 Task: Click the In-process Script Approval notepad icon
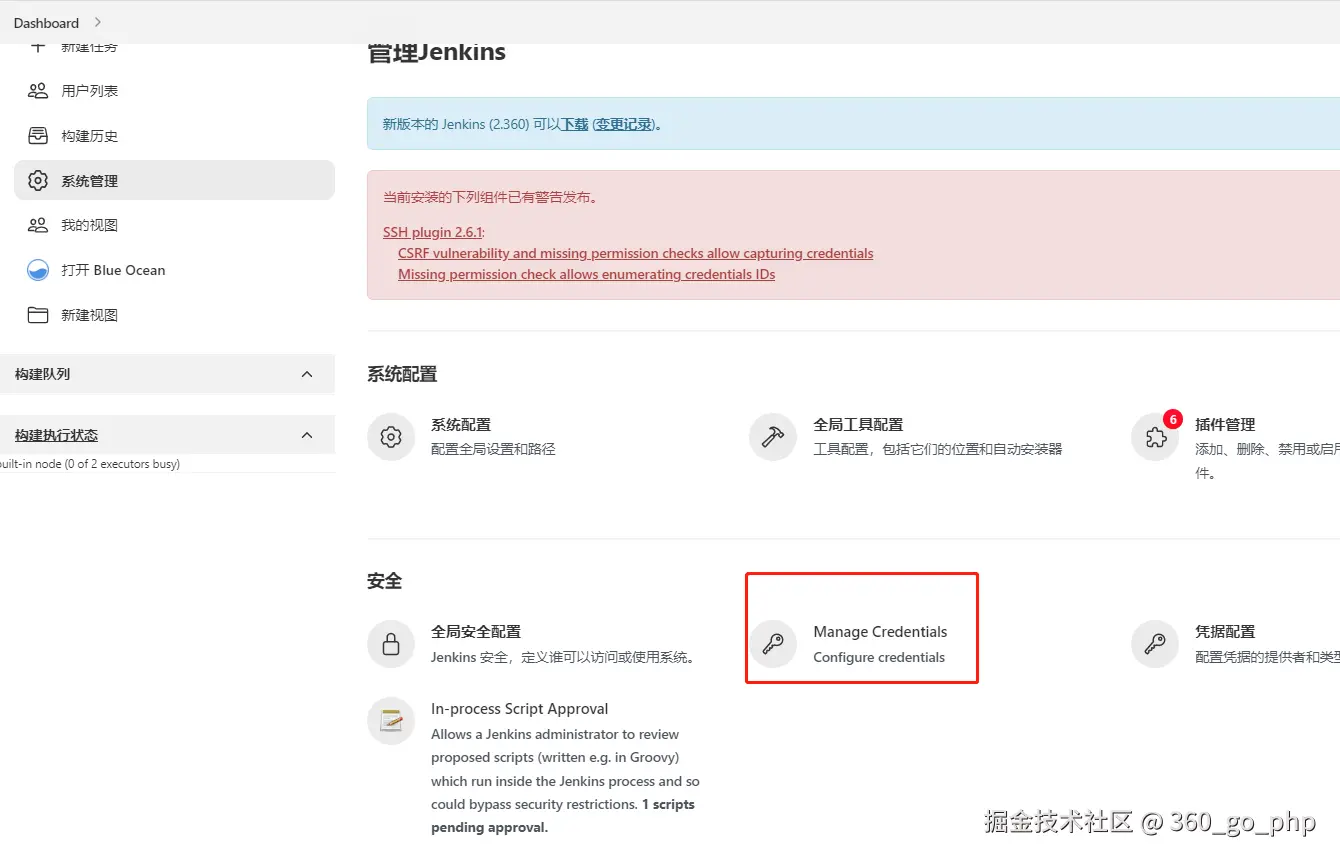tap(391, 721)
